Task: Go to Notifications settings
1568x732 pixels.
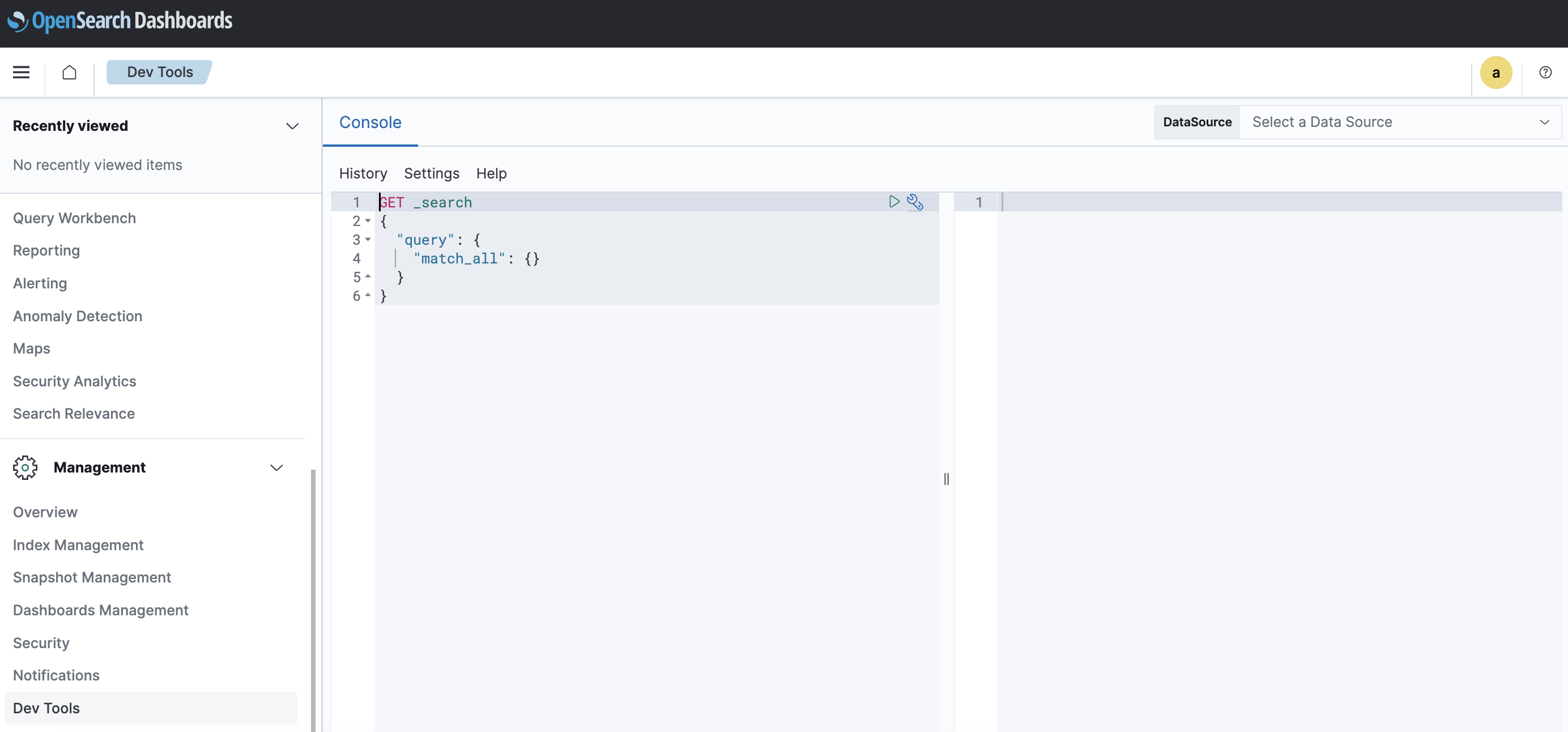Action: tap(56, 675)
